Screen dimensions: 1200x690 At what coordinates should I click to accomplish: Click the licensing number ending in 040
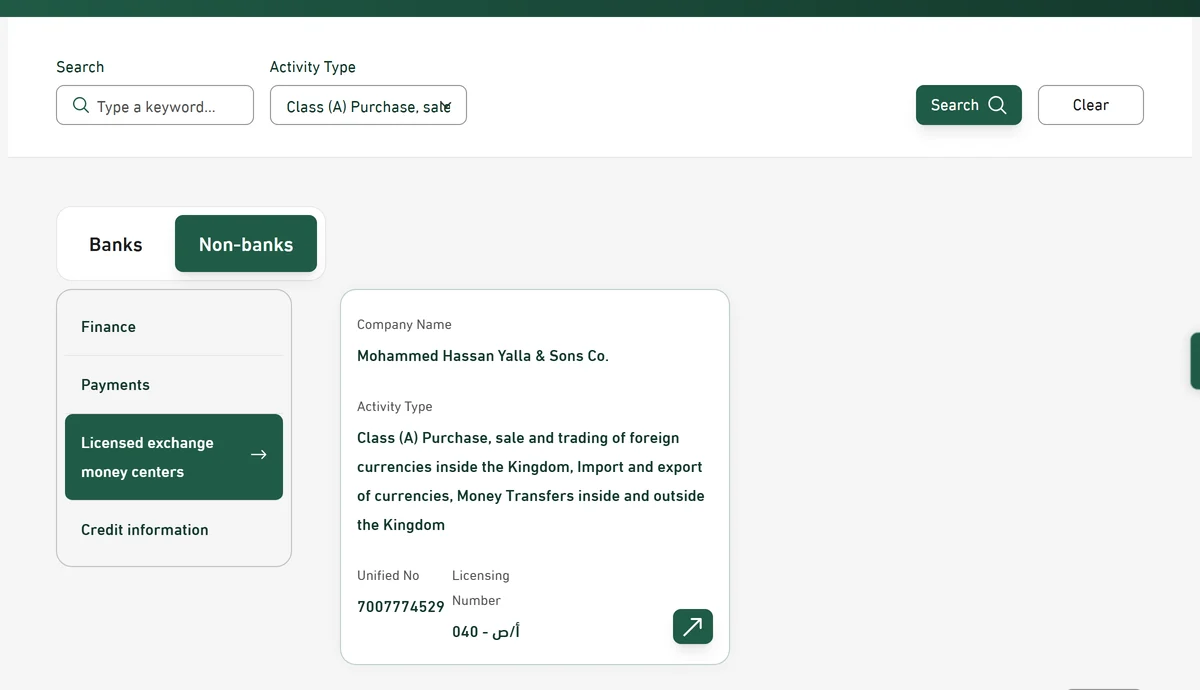(486, 632)
